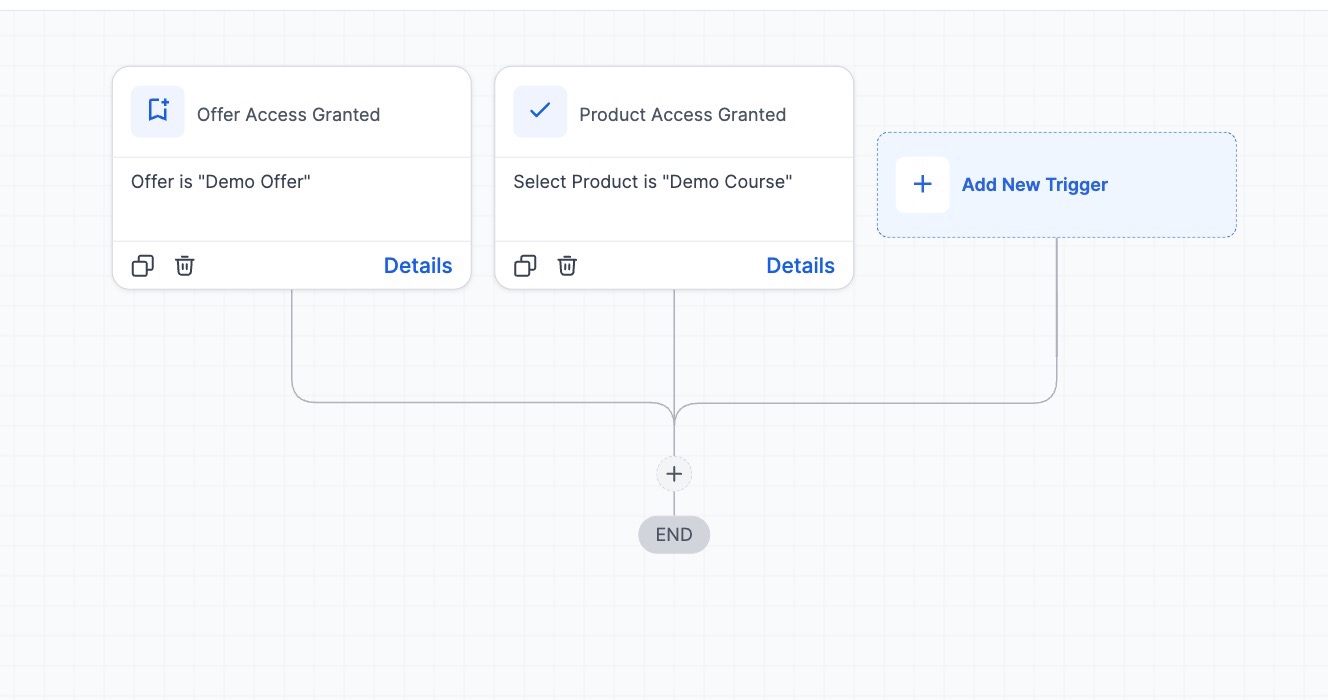Click the "Add New Trigger" label
The image size is (1328, 700).
point(1035,185)
